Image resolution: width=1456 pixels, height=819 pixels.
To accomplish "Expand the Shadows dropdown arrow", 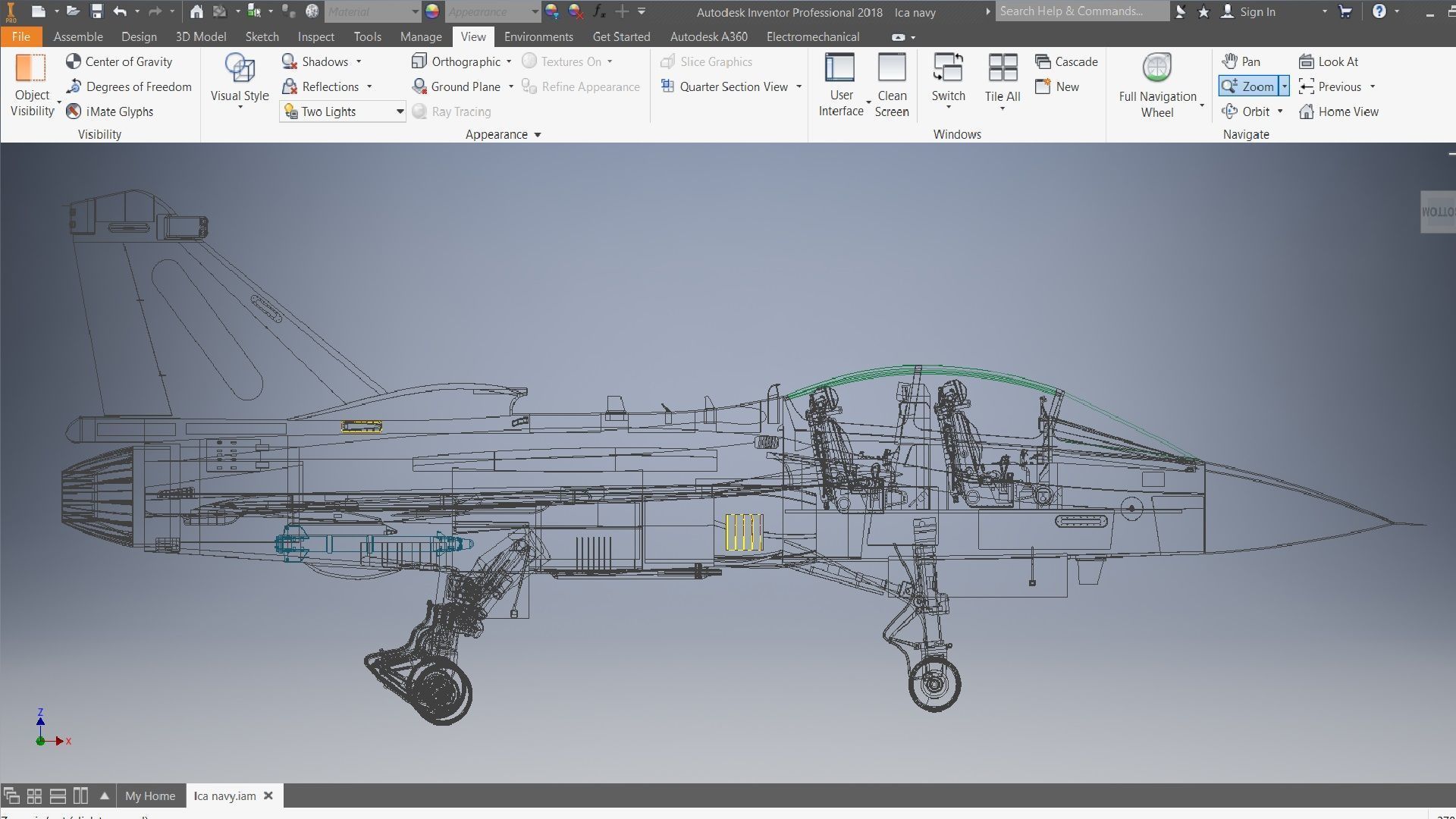I will point(359,61).
